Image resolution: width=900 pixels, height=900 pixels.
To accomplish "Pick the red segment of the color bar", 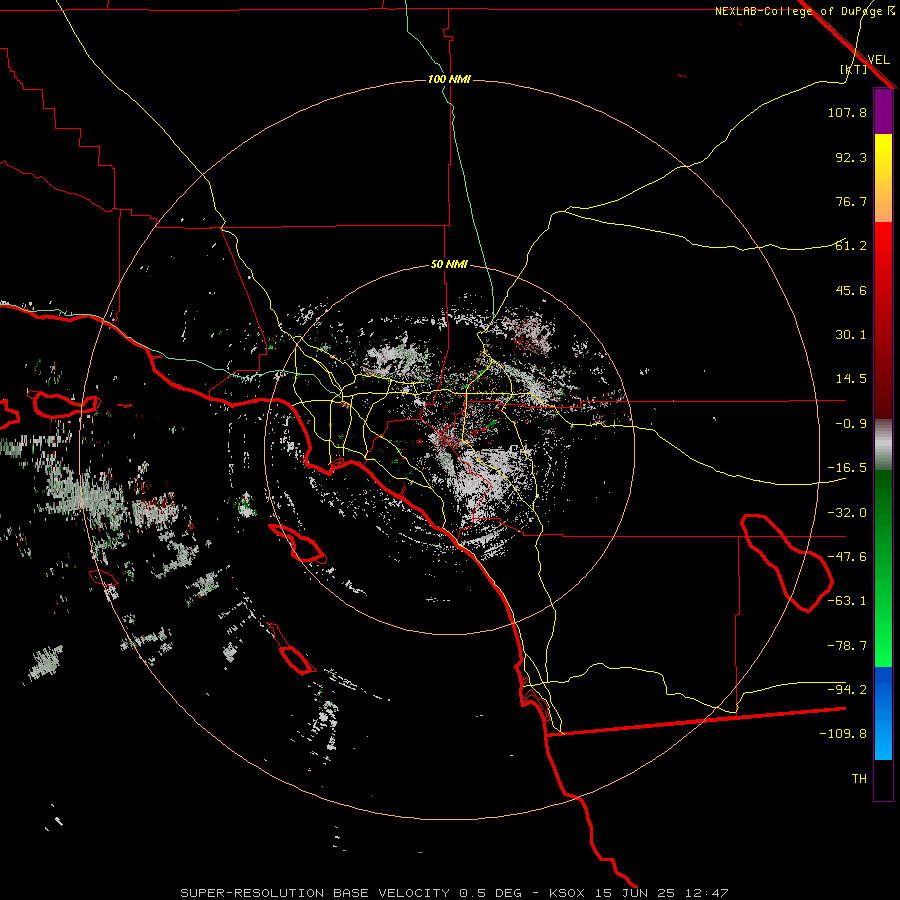I will 883,320.
